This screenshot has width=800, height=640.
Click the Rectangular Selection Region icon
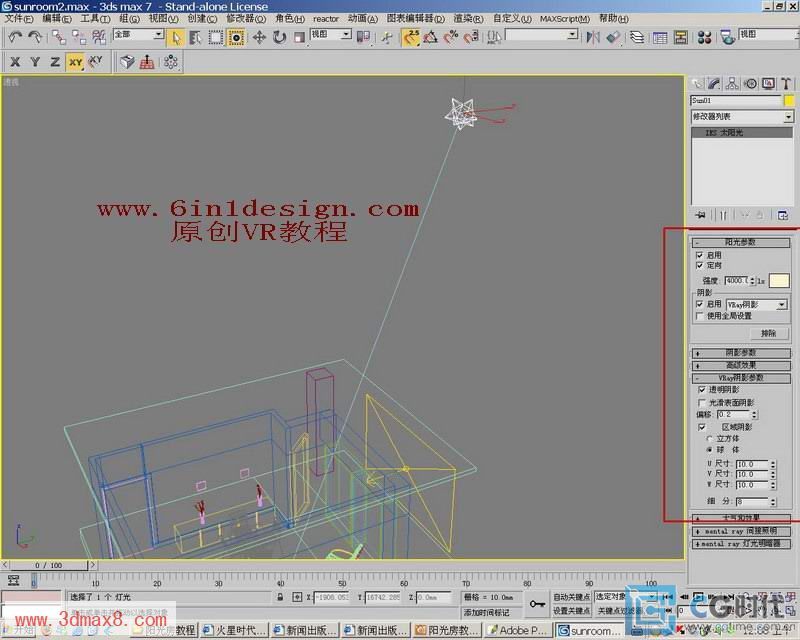tap(216, 38)
